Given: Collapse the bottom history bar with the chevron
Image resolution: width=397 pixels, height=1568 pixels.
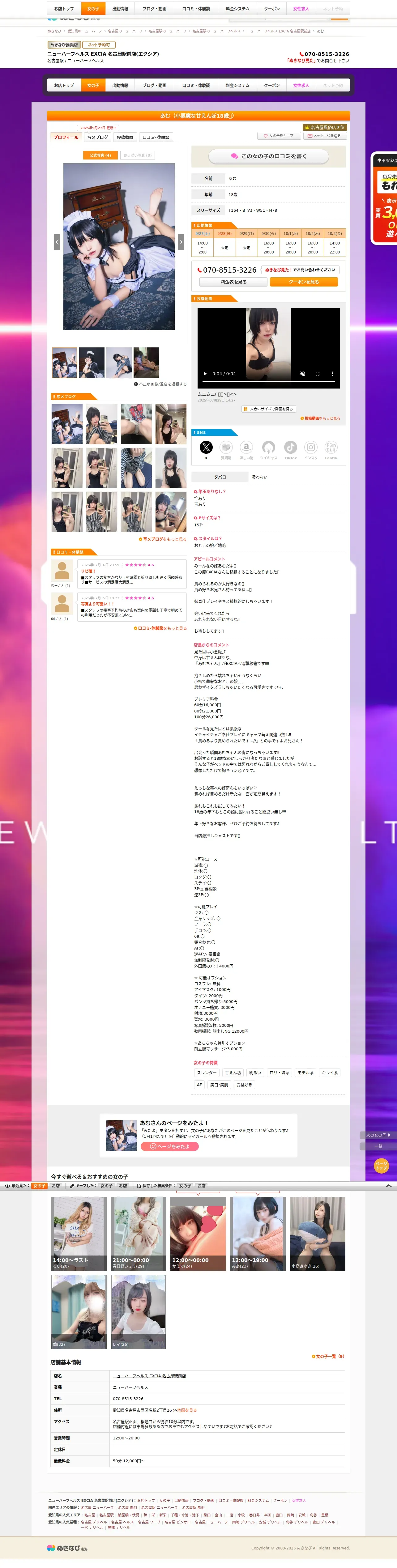Looking at the screenshot, I should pyautogui.click(x=388, y=1186).
